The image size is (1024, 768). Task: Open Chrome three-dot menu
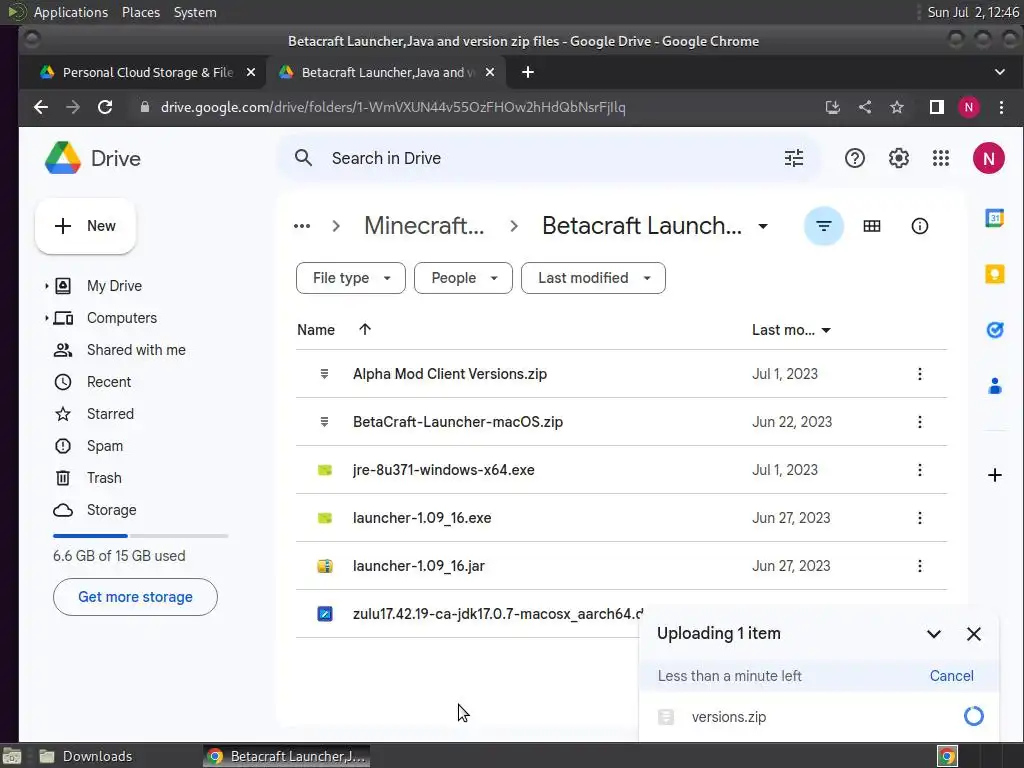tap(1001, 107)
